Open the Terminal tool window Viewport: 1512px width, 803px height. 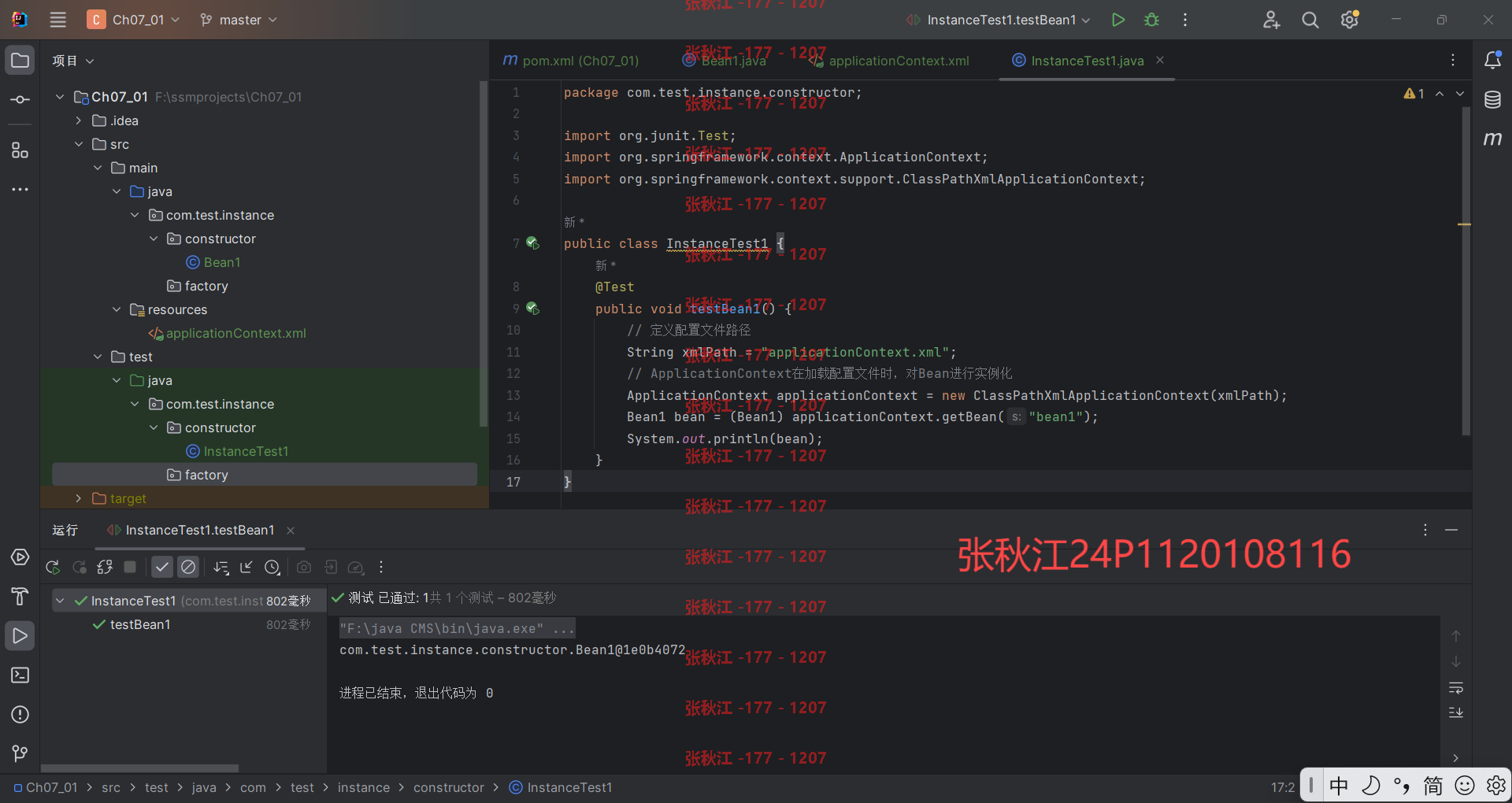pyautogui.click(x=20, y=675)
